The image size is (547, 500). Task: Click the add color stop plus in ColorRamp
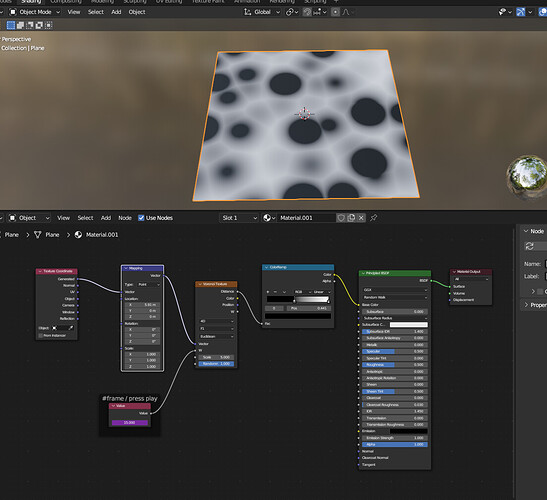pos(268,292)
